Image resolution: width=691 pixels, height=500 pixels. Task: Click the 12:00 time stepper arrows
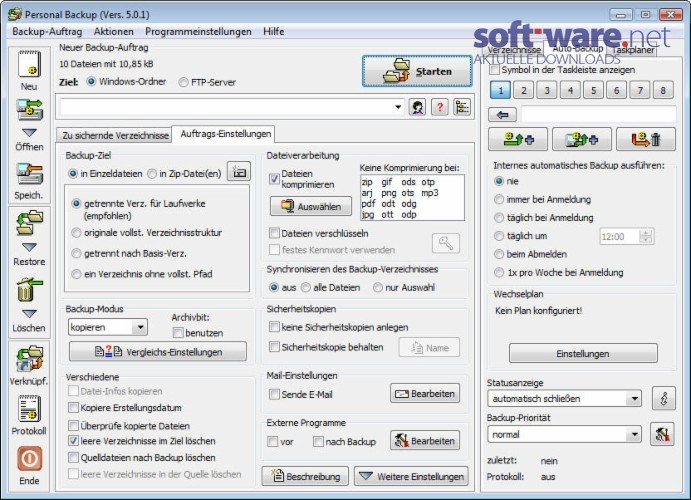pyautogui.click(x=646, y=237)
